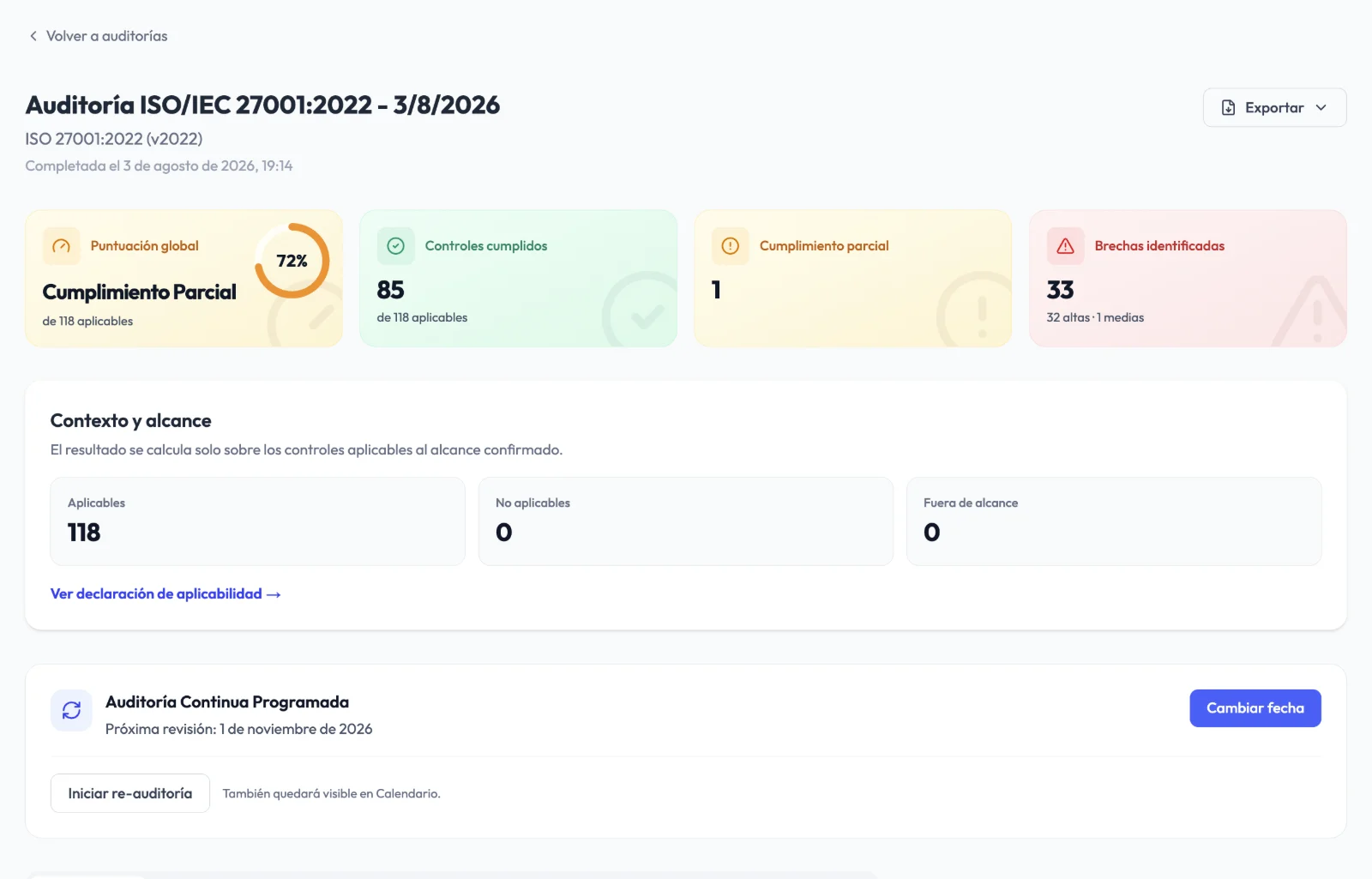This screenshot has width=1372, height=879.
Task: Expand the Exportar dropdown chevron
Action: (1321, 108)
